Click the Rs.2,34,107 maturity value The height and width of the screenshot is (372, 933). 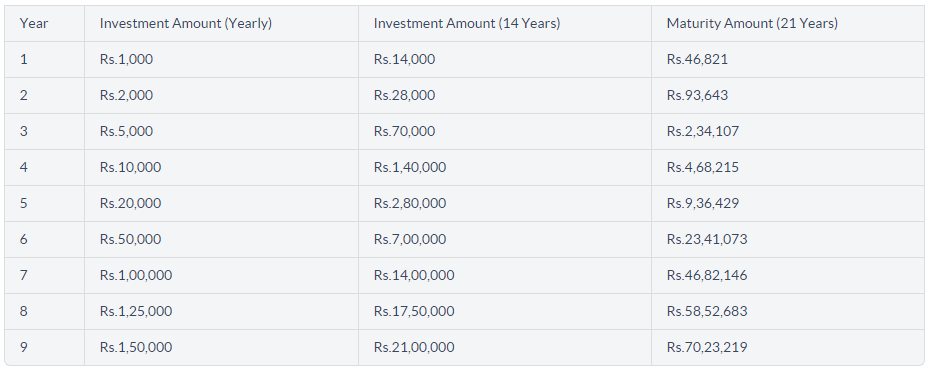click(x=703, y=131)
